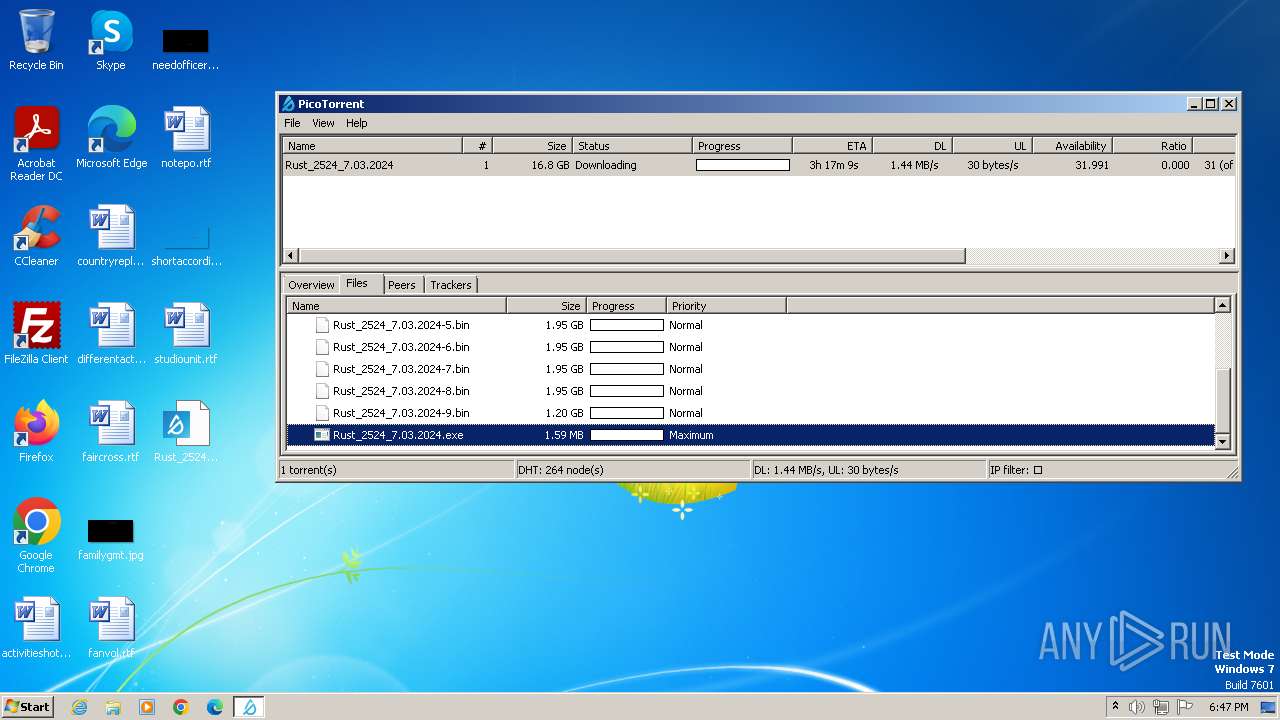This screenshot has height=720, width=1280.
Task: Open Edge from the taskbar
Action: 215,707
